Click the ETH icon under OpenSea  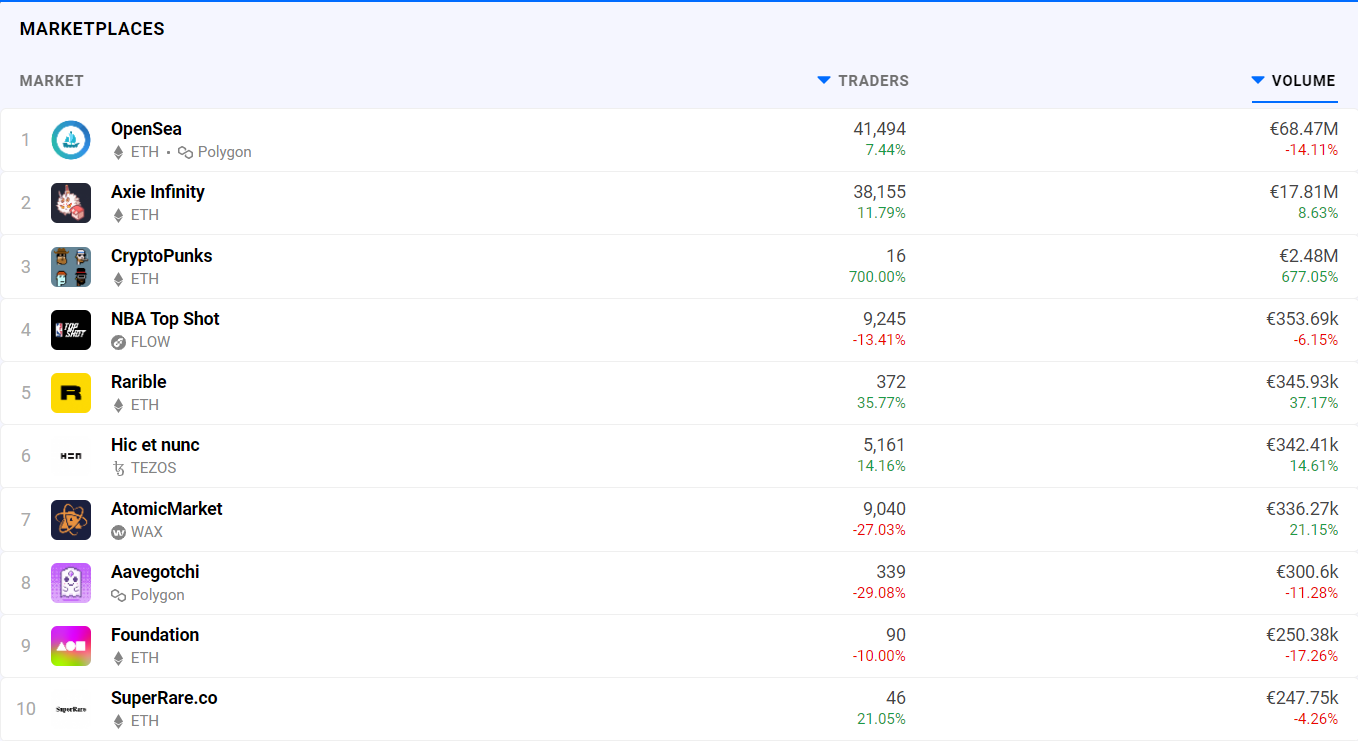pyautogui.click(x=118, y=152)
